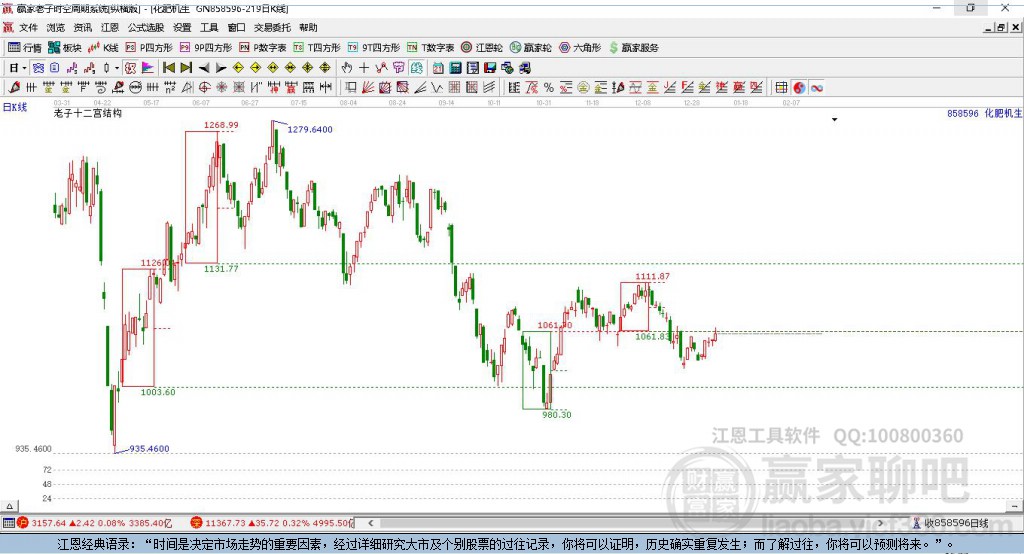This screenshot has height=554, width=1024.
Task: Open the calendar icon
Action: pos(438,68)
